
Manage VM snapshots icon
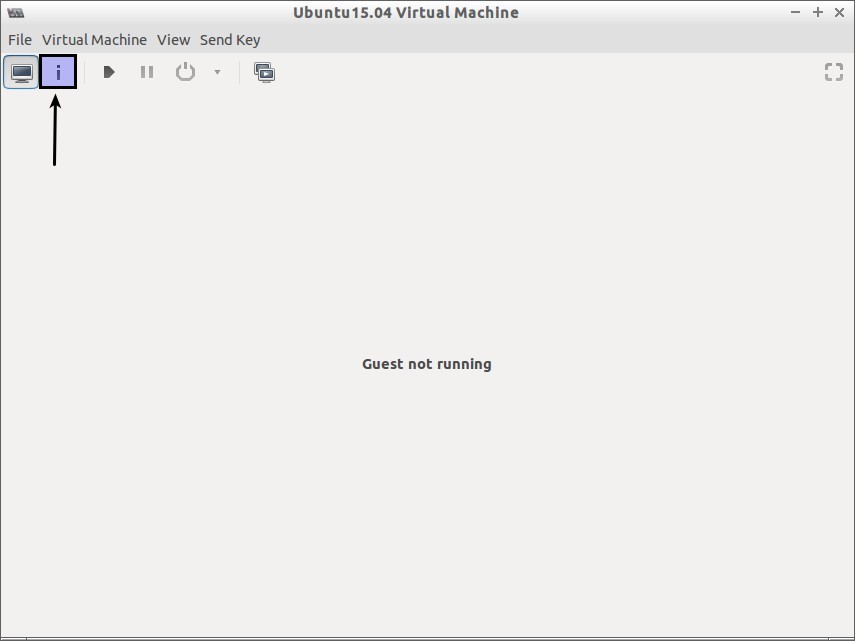[264, 72]
